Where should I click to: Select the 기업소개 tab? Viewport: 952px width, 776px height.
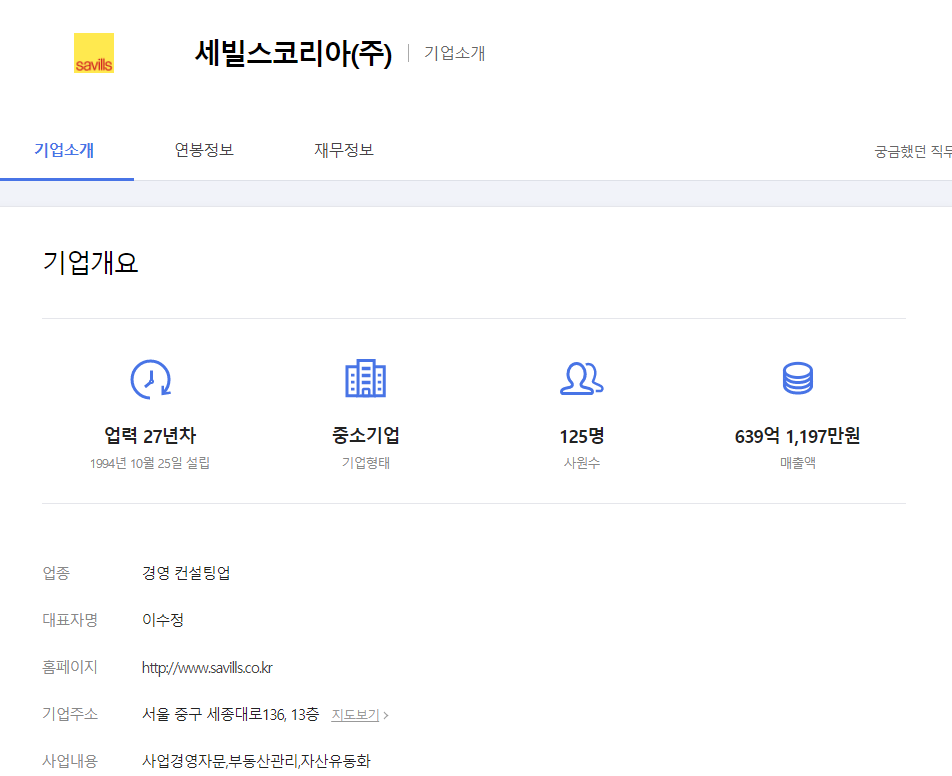pos(64,150)
